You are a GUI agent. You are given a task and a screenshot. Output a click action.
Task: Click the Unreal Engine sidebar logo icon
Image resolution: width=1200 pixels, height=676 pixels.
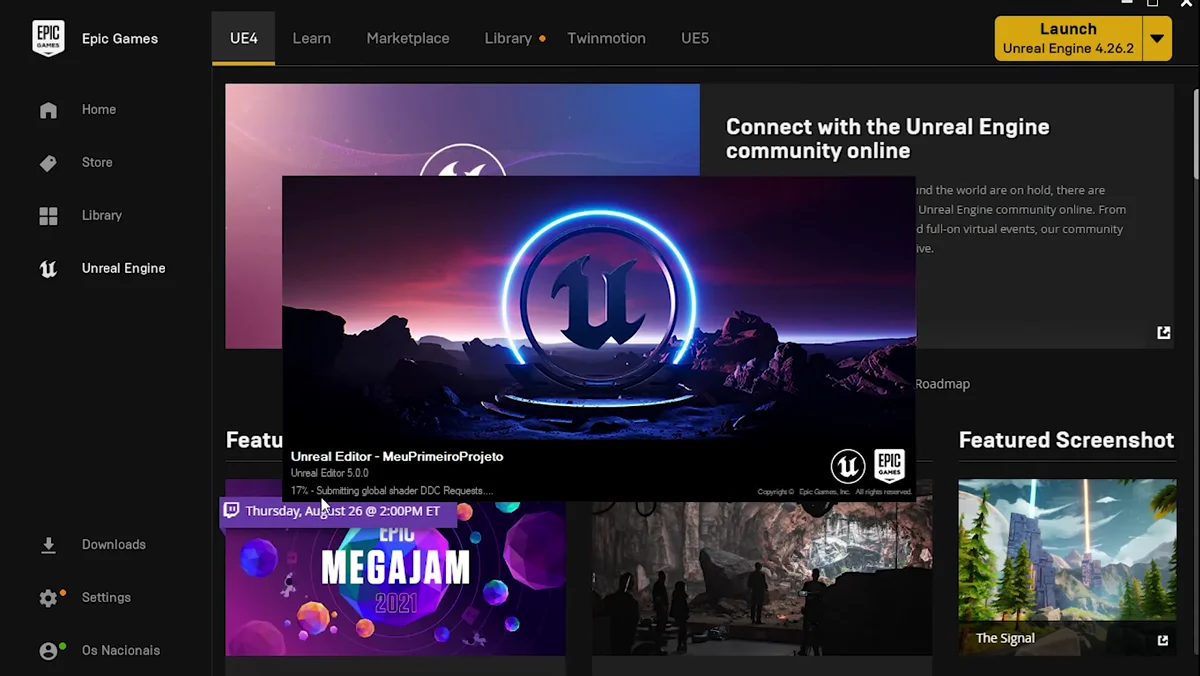point(48,269)
